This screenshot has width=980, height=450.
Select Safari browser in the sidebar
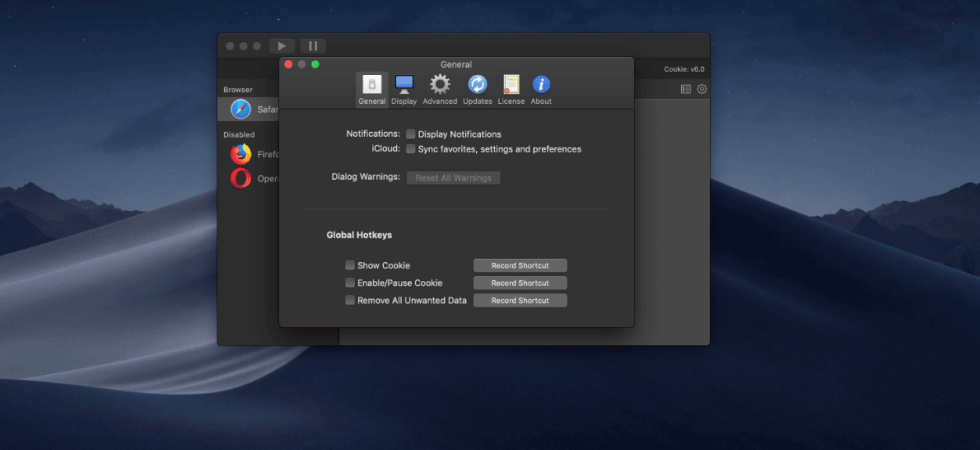[249, 109]
